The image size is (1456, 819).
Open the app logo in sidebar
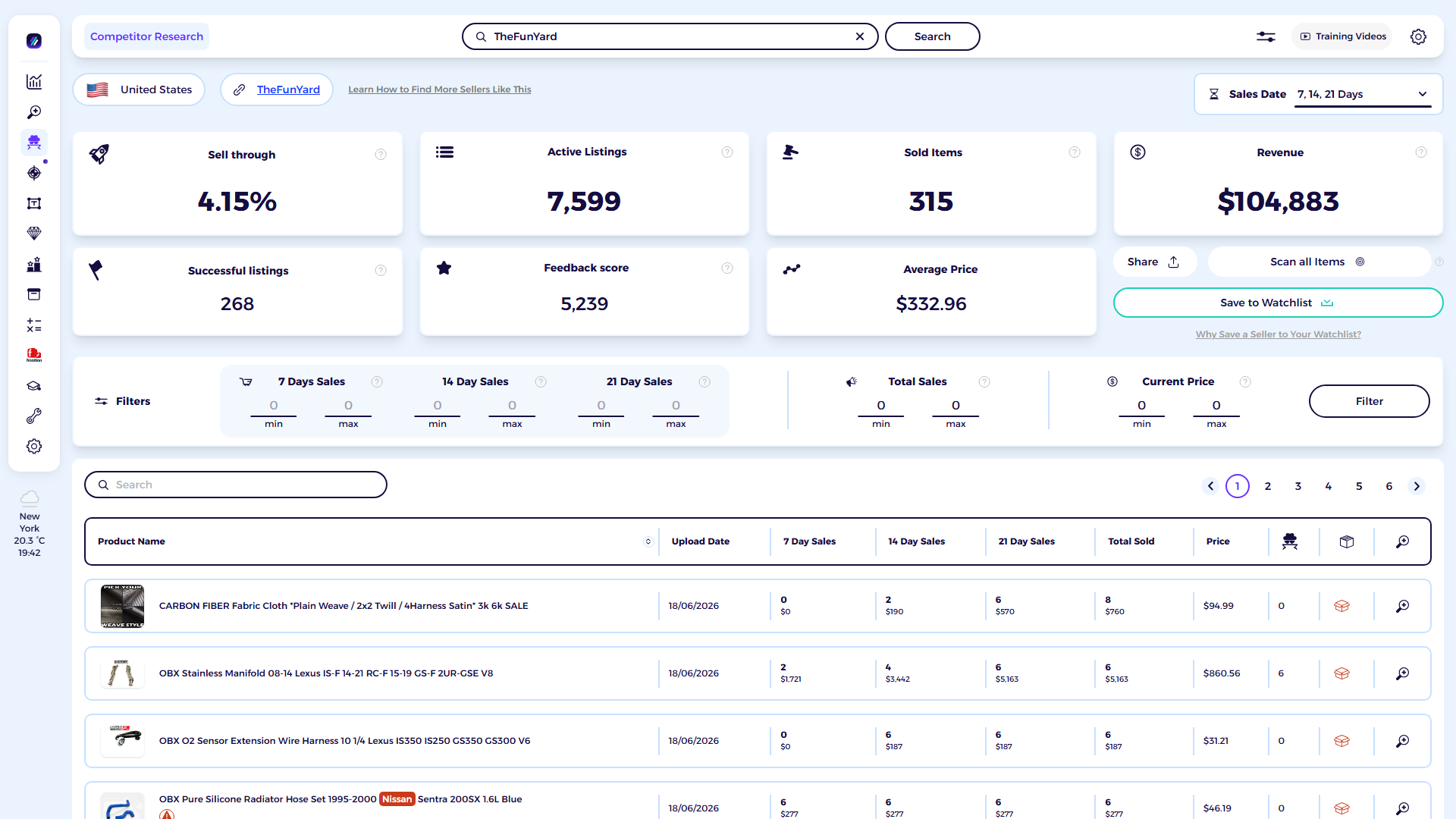[x=34, y=41]
